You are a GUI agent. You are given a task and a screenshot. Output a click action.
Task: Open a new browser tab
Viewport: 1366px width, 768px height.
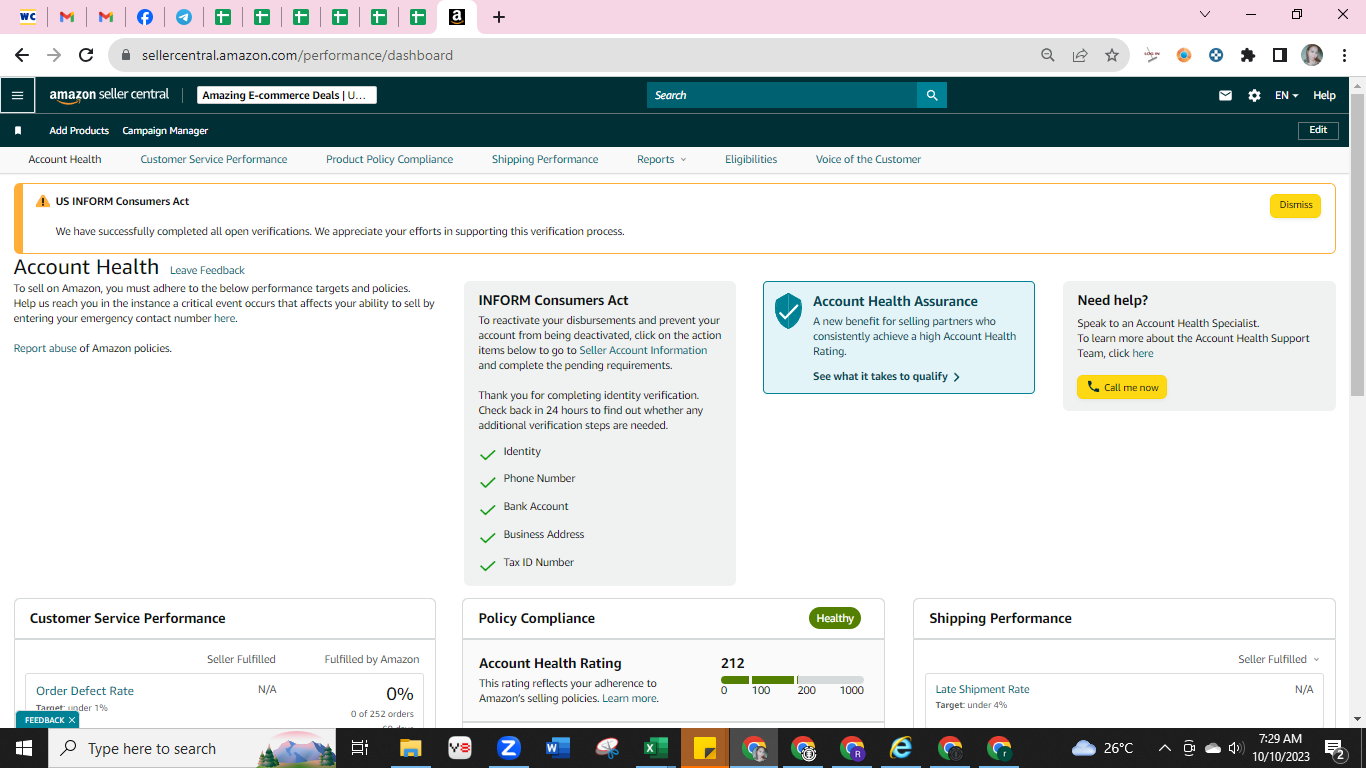point(499,17)
